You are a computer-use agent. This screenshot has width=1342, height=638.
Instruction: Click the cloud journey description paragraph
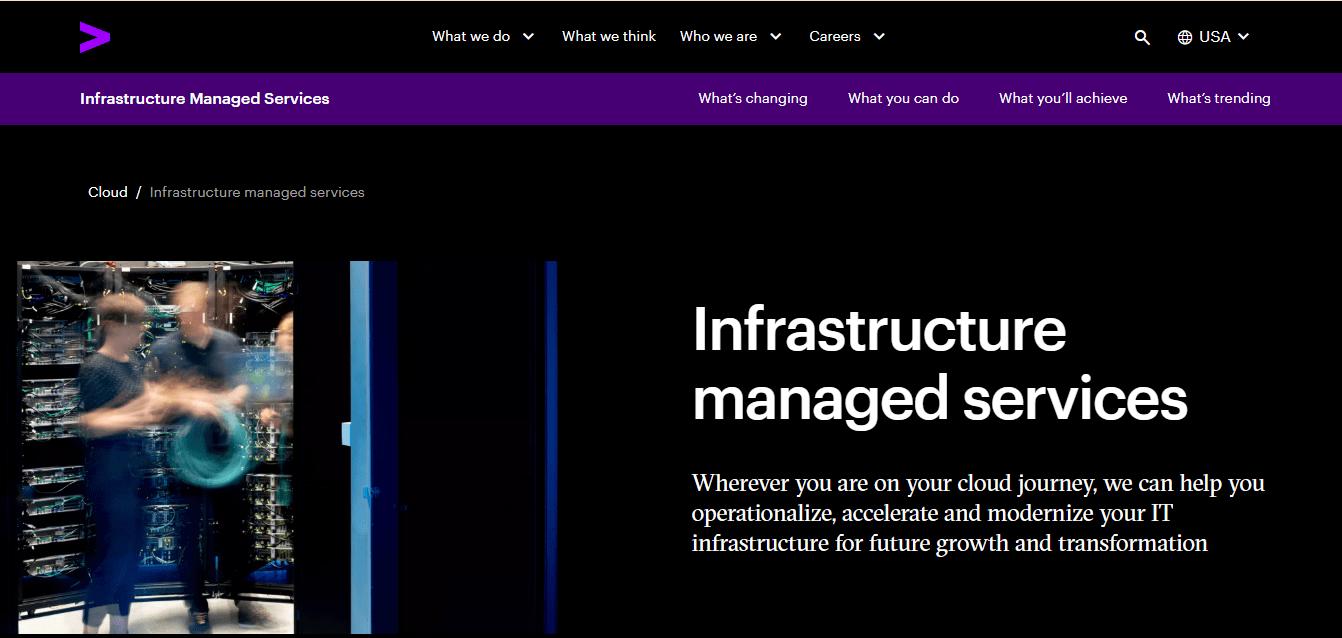point(978,513)
